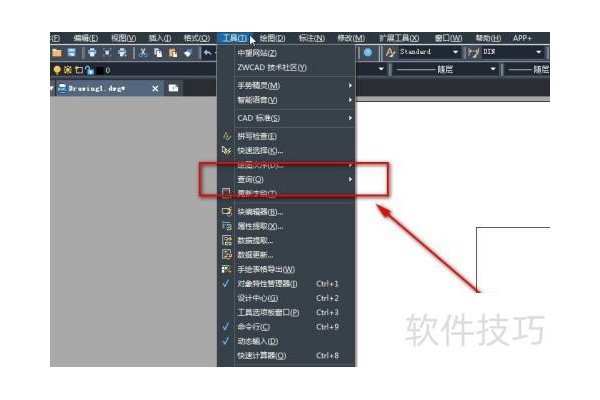Click the 快速选择 quick select icon
600x400 pixels.
(x=227, y=150)
